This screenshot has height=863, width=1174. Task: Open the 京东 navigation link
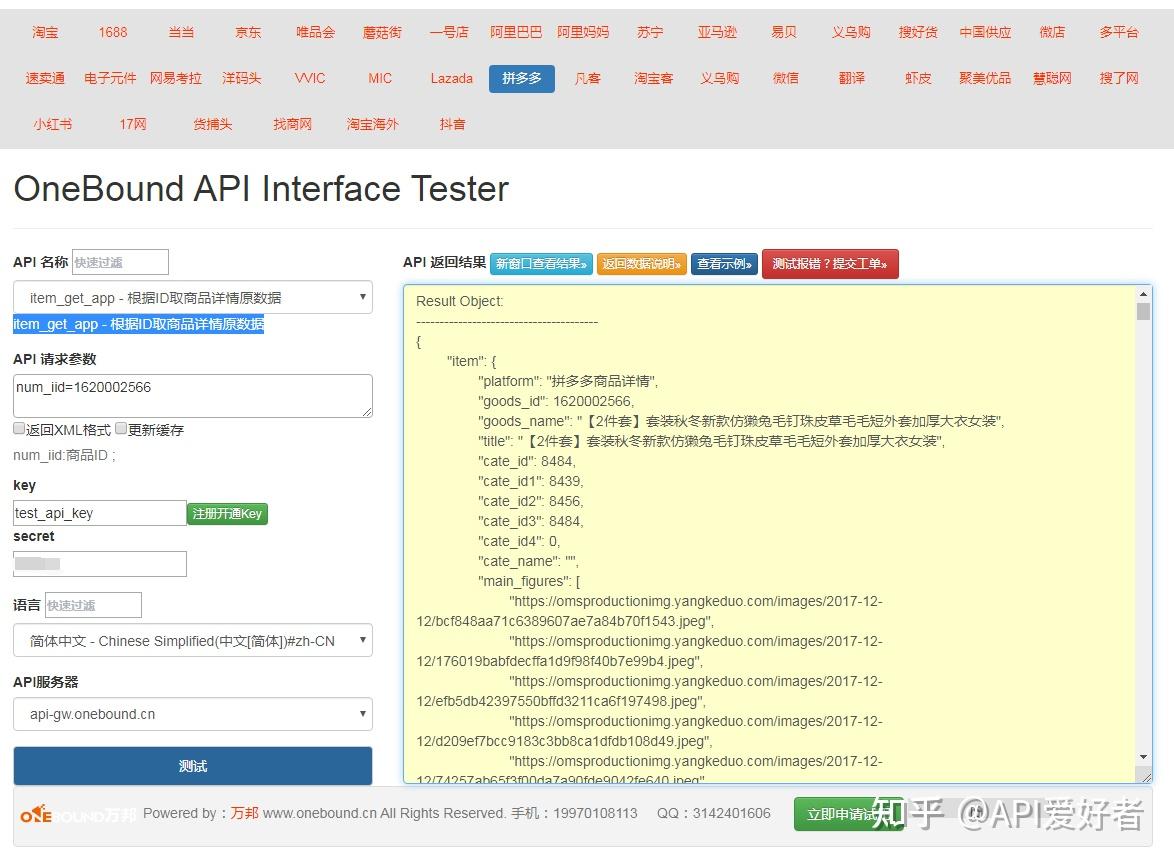click(x=247, y=31)
